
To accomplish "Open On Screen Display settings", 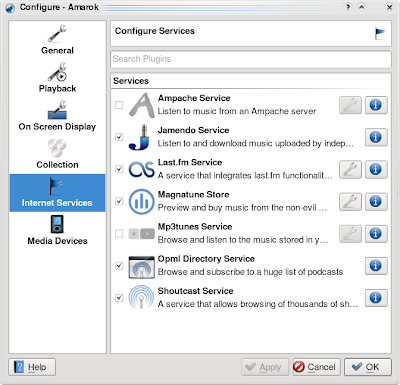I will [x=57, y=117].
